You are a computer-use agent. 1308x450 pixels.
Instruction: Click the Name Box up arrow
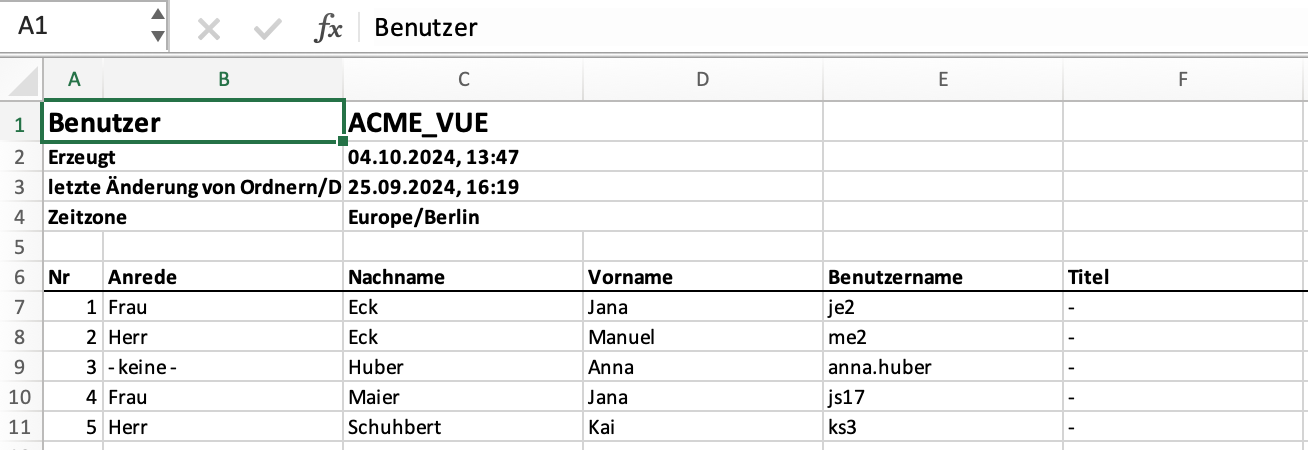click(156, 15)
